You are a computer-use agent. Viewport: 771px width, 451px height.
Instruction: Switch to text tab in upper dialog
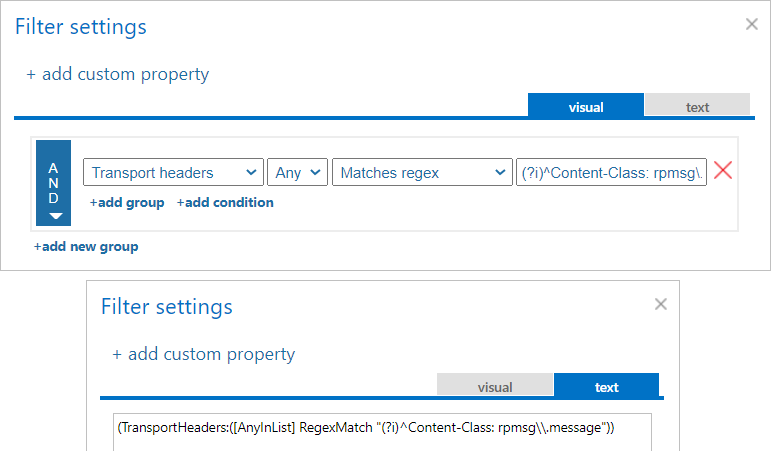pos(697,106)
